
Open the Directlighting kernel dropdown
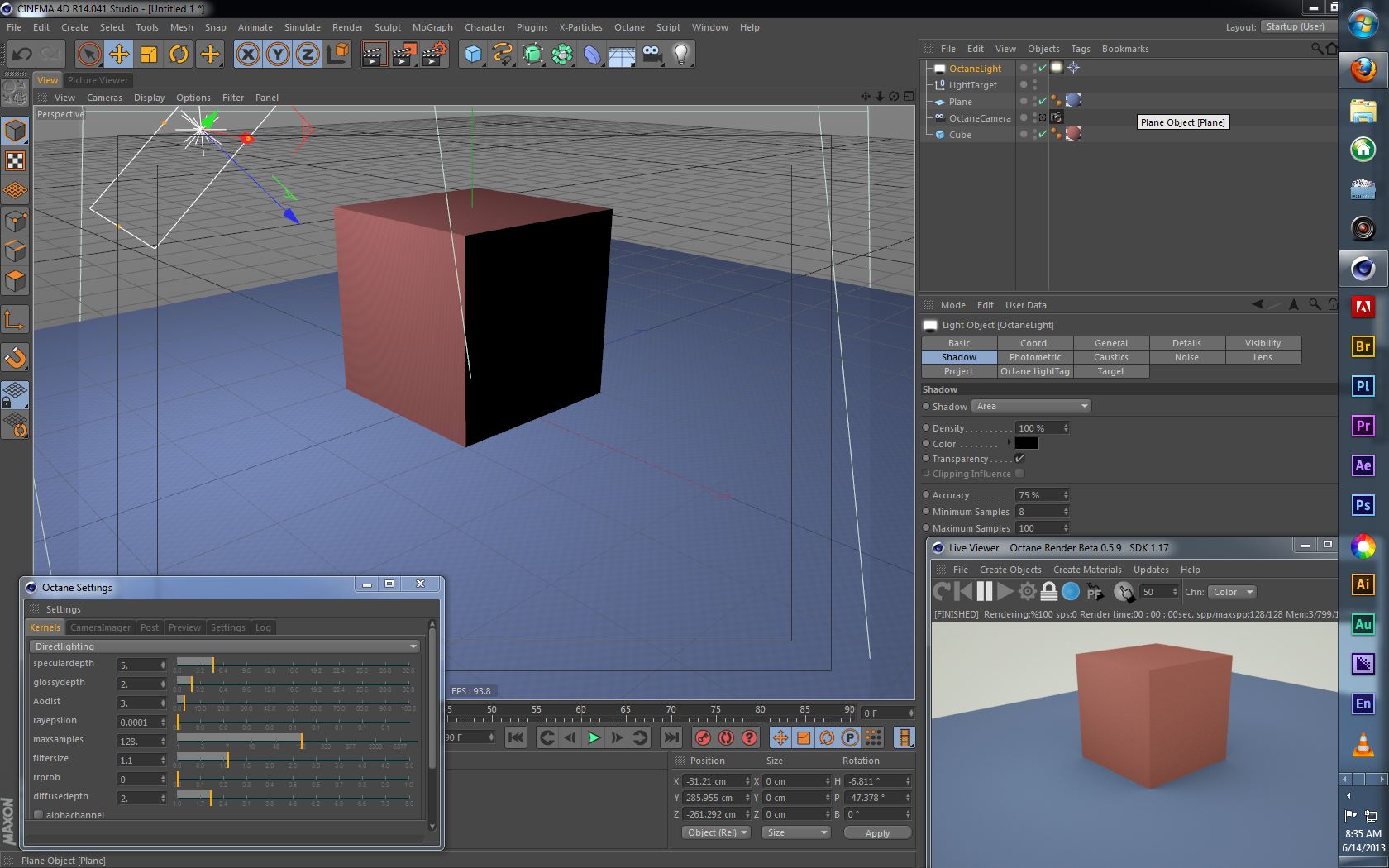225,646
